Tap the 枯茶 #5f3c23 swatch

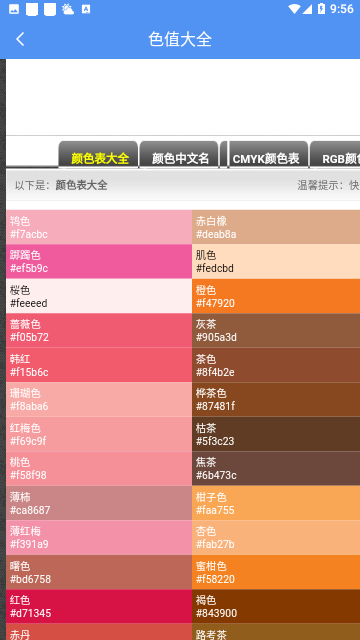pos(276,434)
